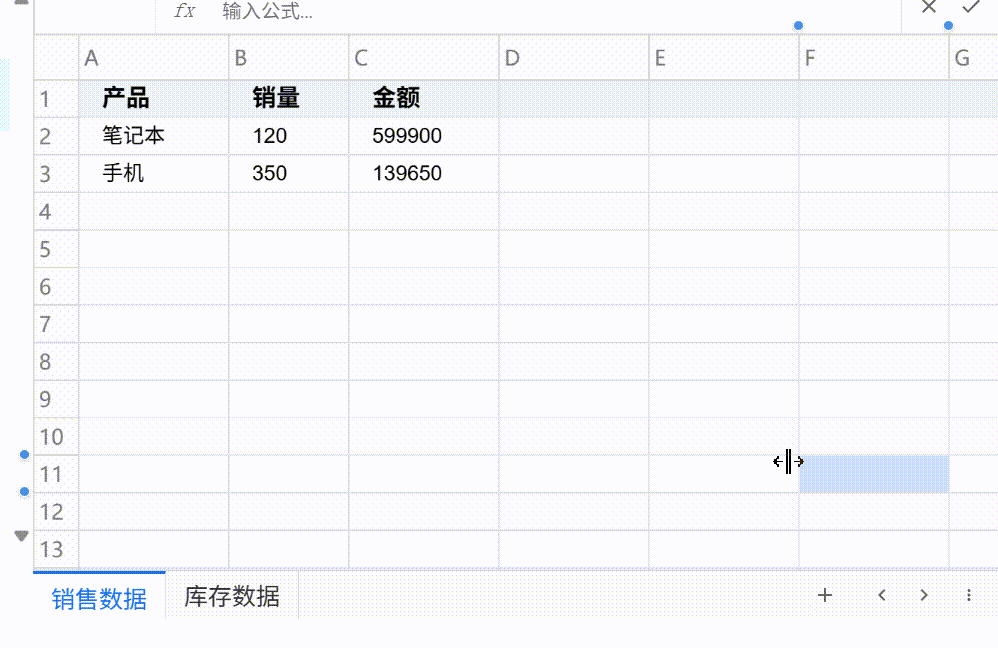Select row 1 header
The width and height of the screenshot is (998, 648).
tap(56, 99)
